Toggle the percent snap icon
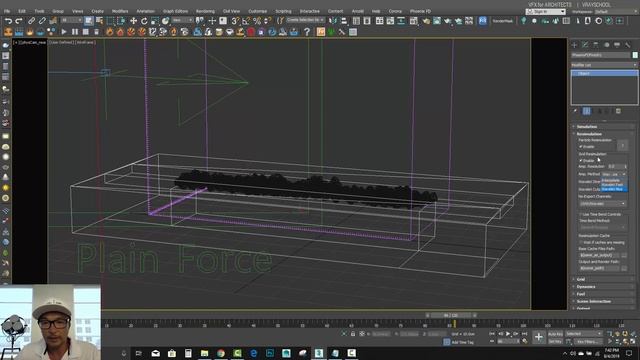Screen dimensions: 640x360 (x=257, y=21)
